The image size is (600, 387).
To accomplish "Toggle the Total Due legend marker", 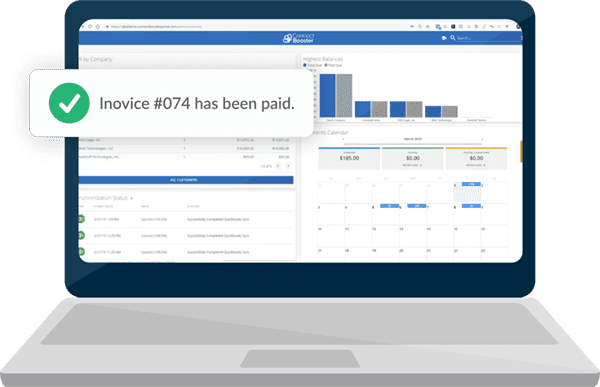I will click(x=305, y=65).
